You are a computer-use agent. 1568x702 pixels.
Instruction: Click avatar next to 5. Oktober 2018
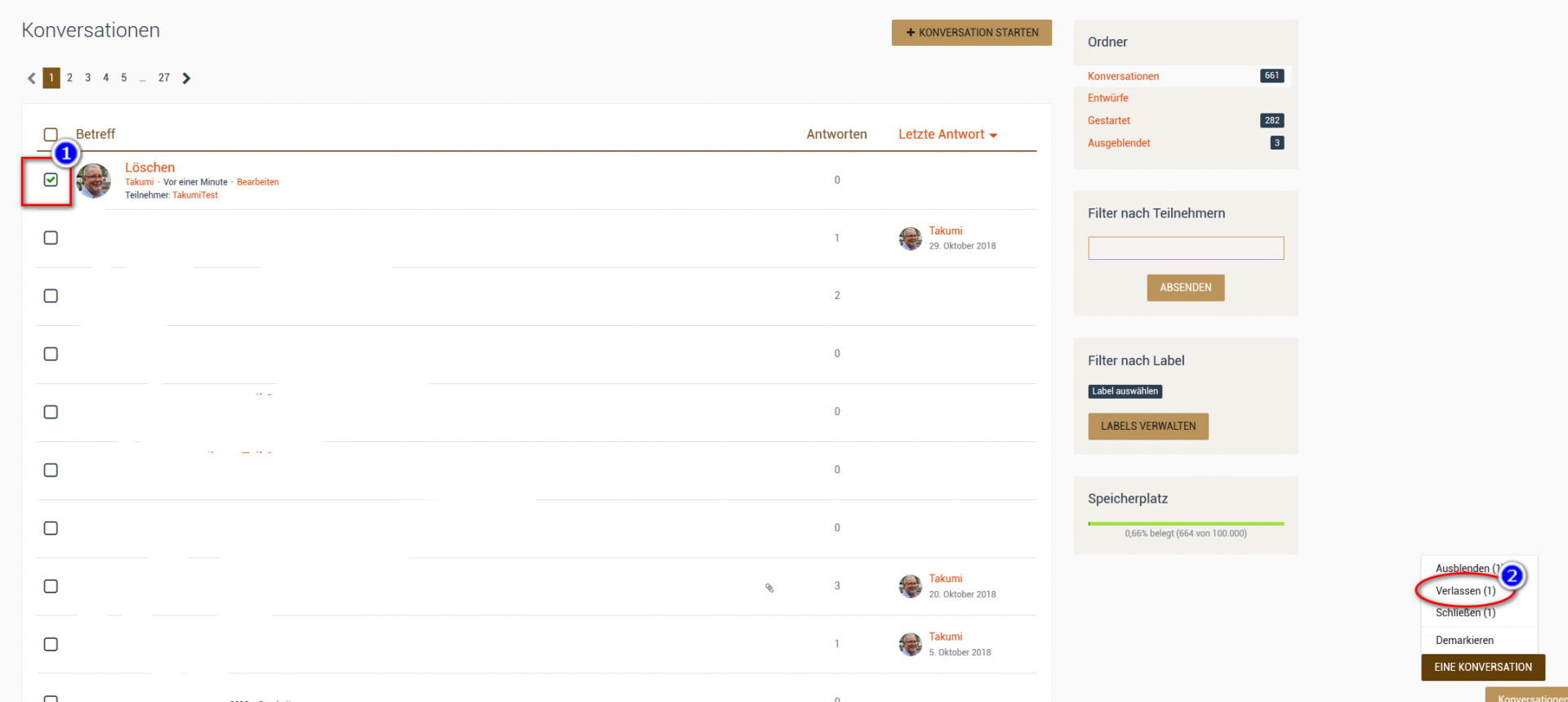click(x=910, y=644)
